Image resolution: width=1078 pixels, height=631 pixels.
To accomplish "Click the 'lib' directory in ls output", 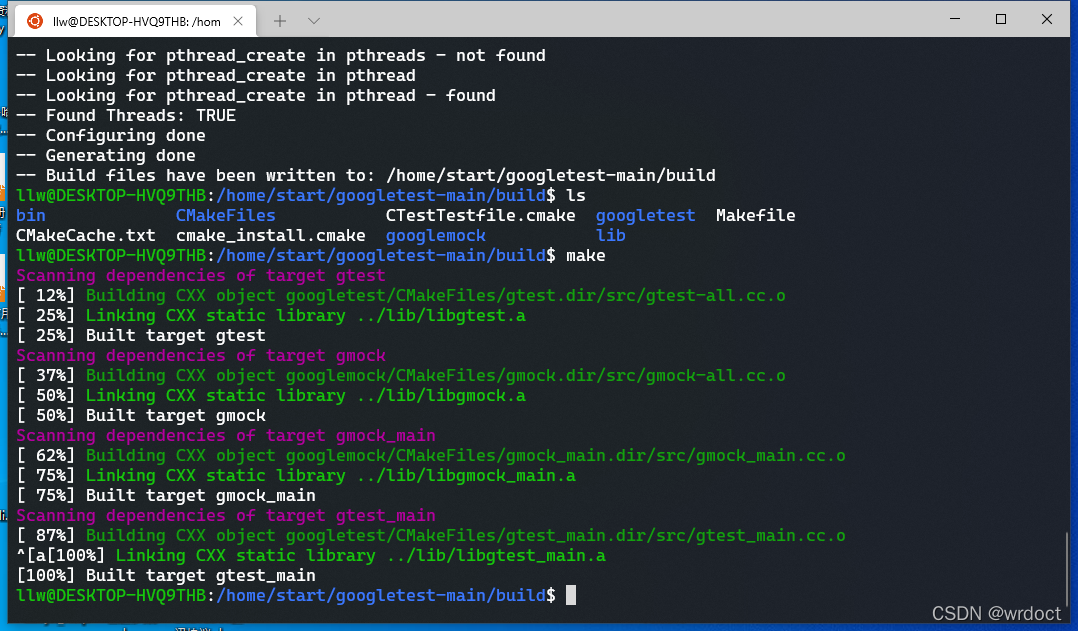I will pos(610,236).
